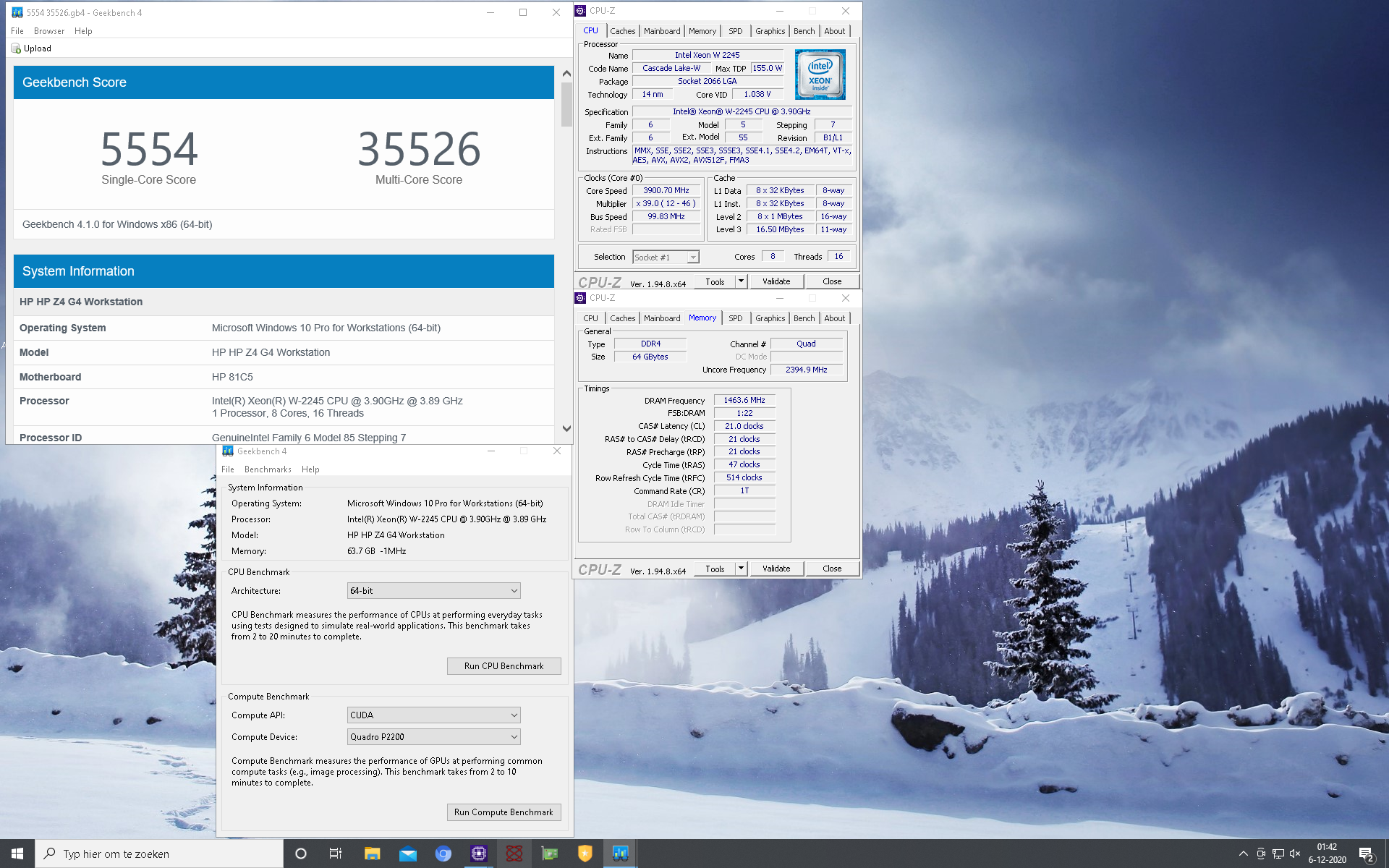
Task: Click Geekbench results scrollbar down arrow
Action: point(566,428)
